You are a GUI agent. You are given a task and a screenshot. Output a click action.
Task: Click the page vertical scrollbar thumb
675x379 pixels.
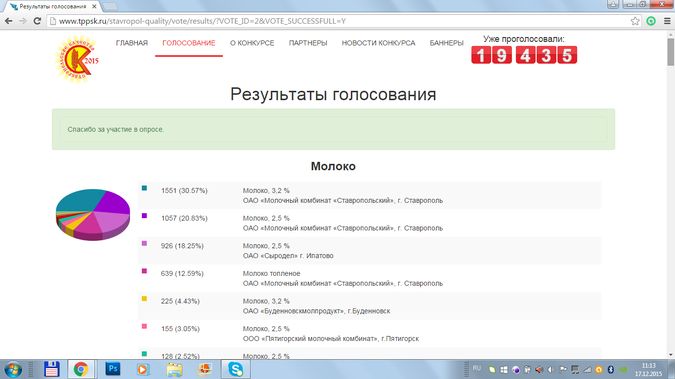pos(671,52)
